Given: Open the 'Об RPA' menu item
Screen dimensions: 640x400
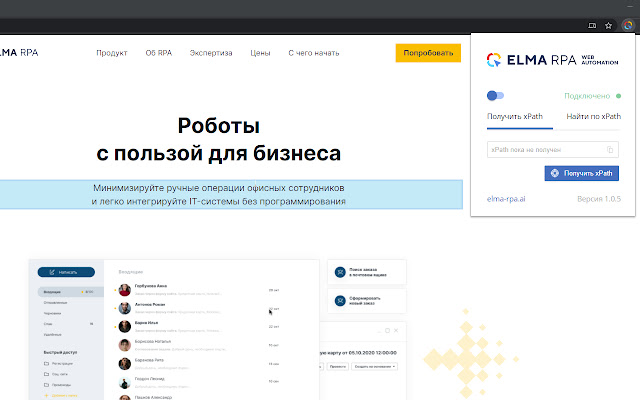Looking at the screenshot, I should tap(159, 53).
